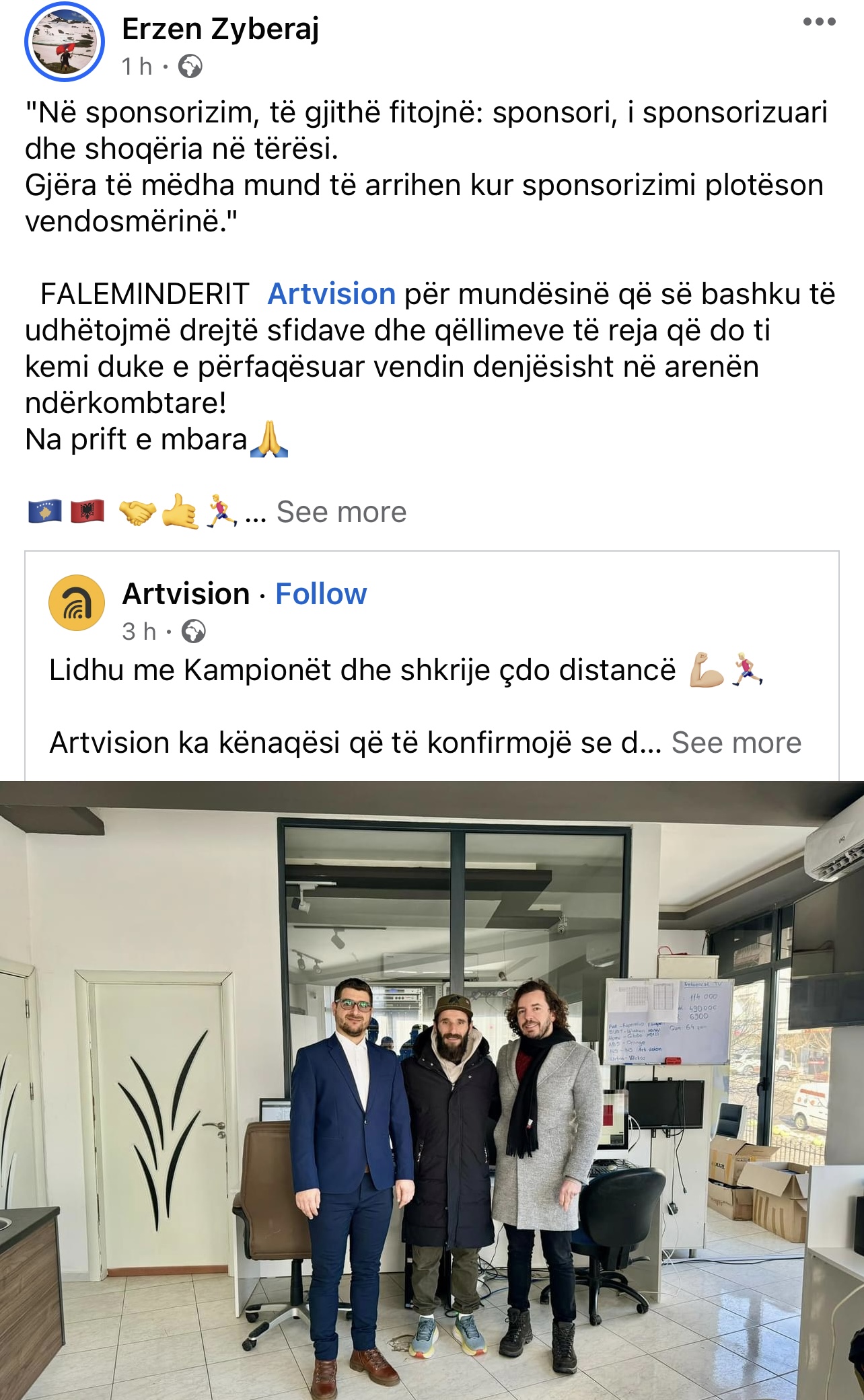864x1400 pixels.
Task: Tap the flexed bicep emoji in Artvision post
Action: coord(707,669)
